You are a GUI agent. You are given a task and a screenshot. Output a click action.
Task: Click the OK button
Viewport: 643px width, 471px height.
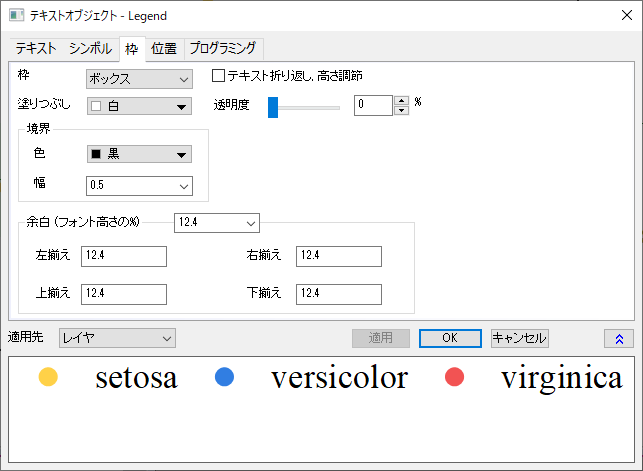[450, 338]
